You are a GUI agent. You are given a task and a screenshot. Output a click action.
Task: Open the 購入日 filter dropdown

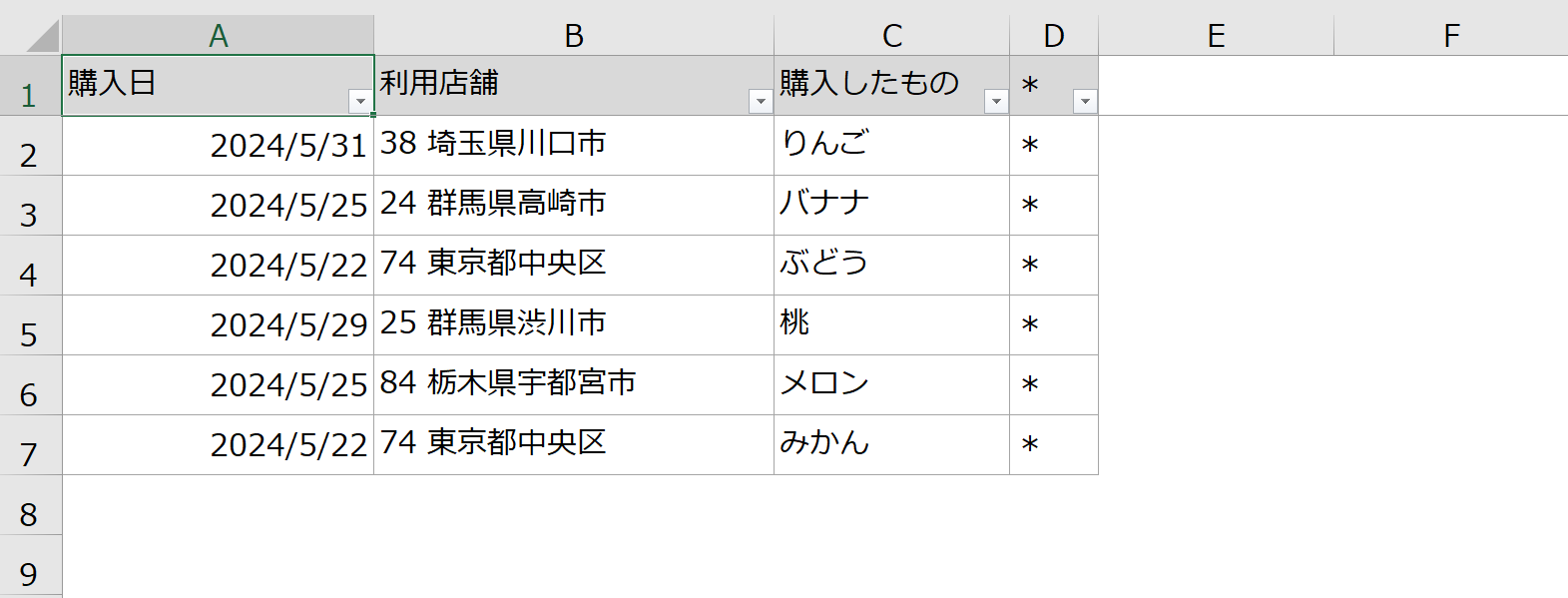pos(360,101)
